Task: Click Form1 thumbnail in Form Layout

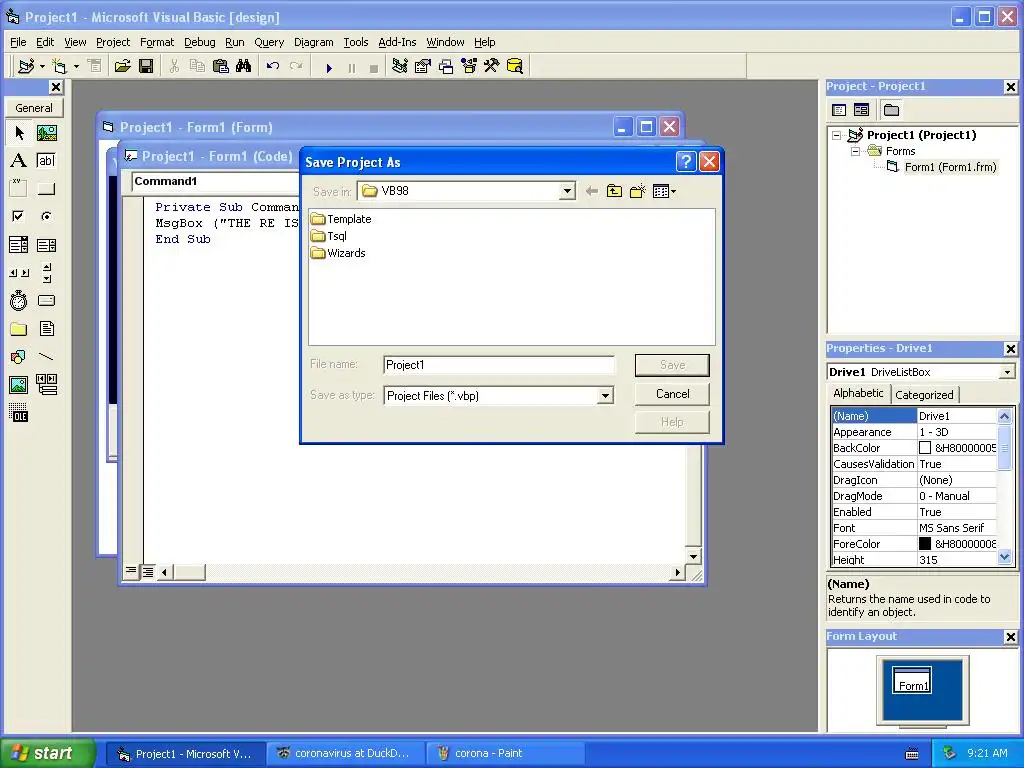Action: (912, 681)
